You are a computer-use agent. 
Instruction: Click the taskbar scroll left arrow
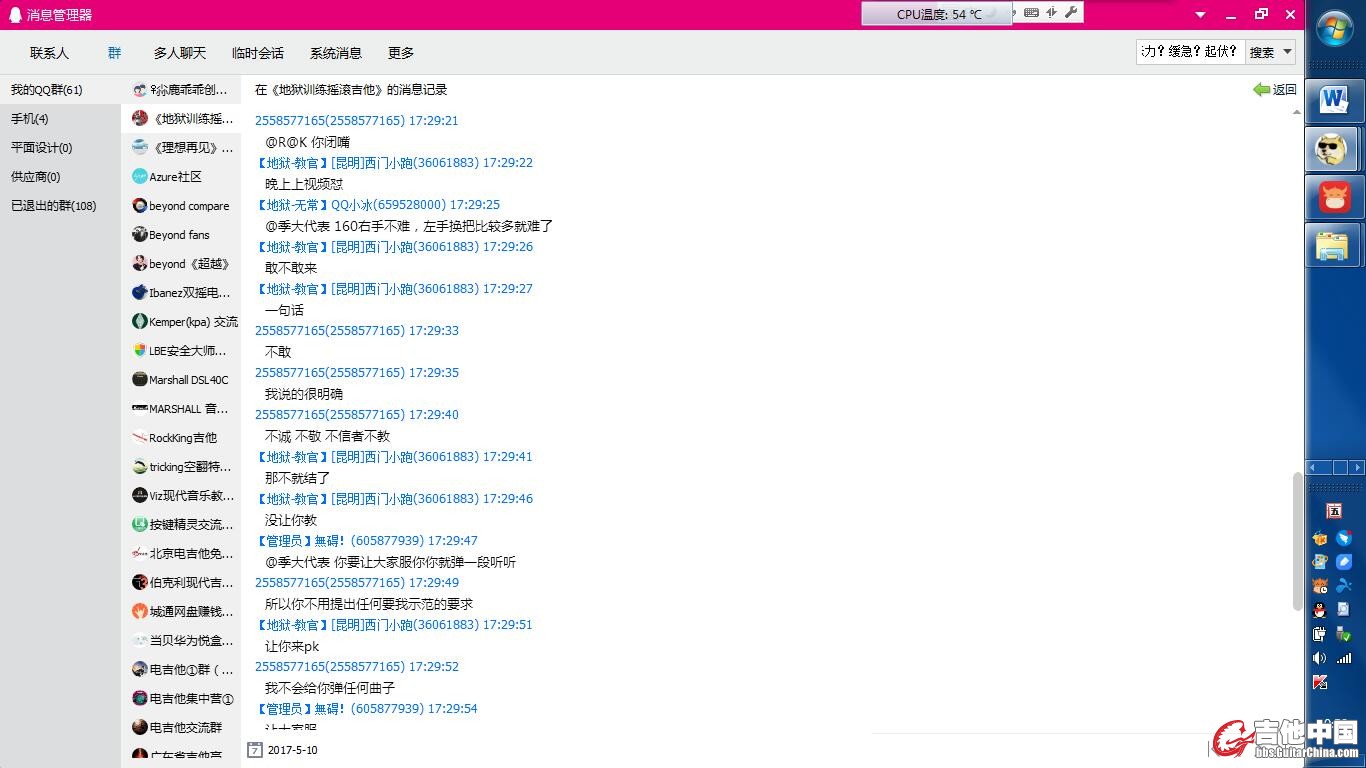coord(1313,467)
